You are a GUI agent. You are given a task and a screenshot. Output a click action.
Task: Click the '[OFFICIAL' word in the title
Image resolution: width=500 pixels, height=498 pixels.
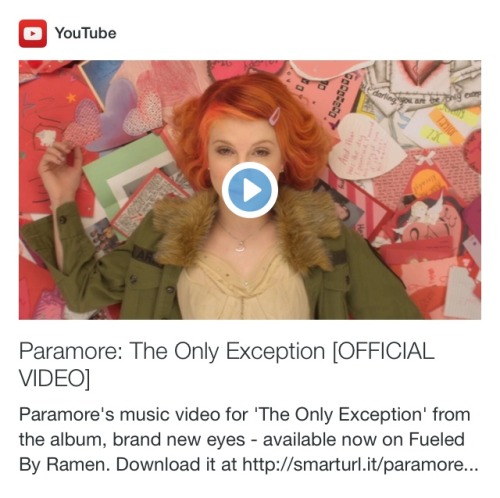pos(383,351)
